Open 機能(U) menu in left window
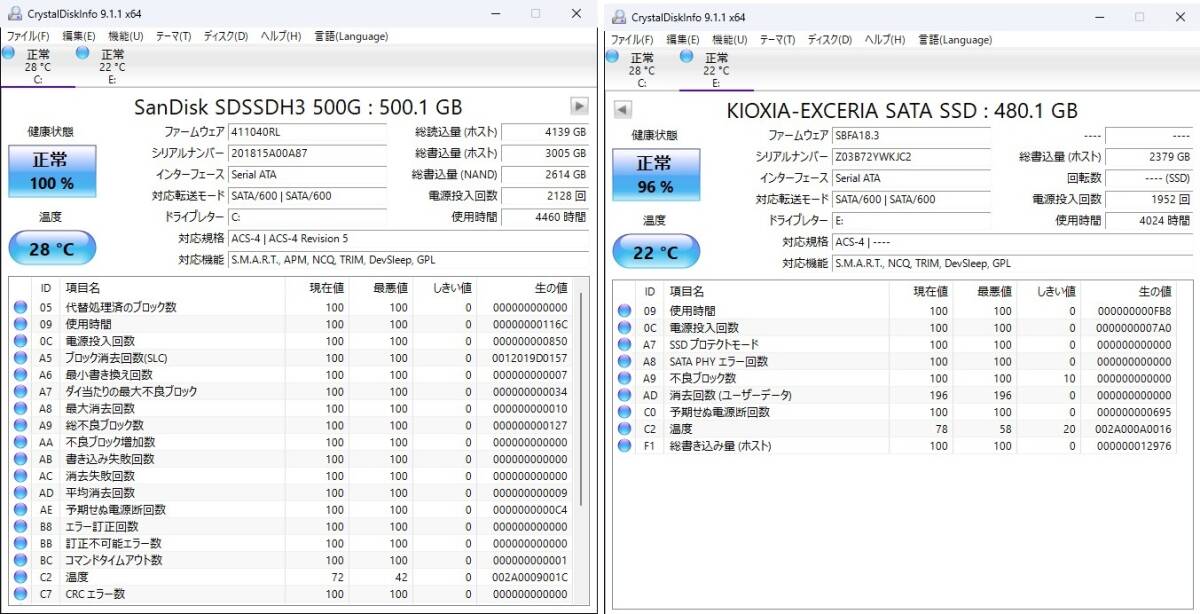The image size is (1200, 614). [x=125, y=36]
